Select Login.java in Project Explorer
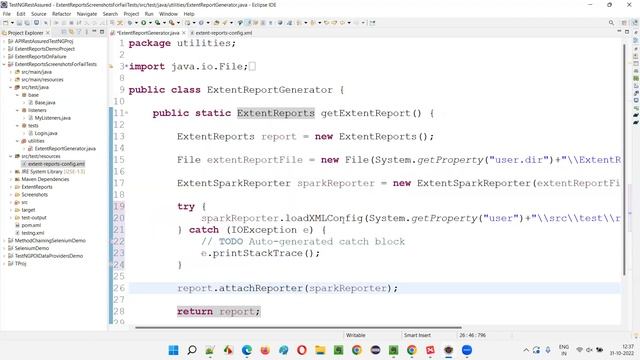This screenshot has height=360, width=640. pos(46,133)
